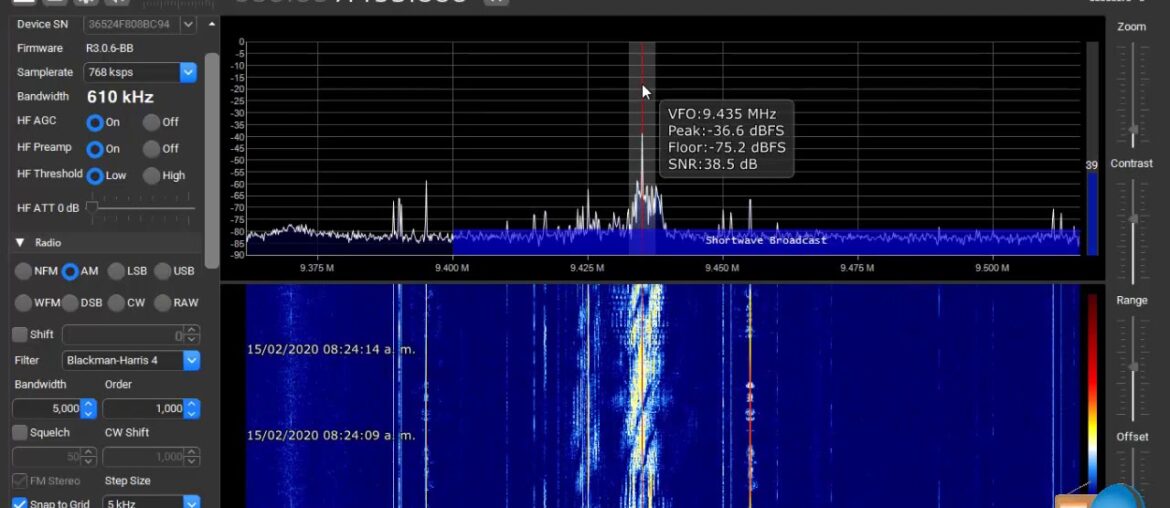Increase filter Bandwidth with up arrow
Screen dimensions: 1170x508
[x=88, y=404]
